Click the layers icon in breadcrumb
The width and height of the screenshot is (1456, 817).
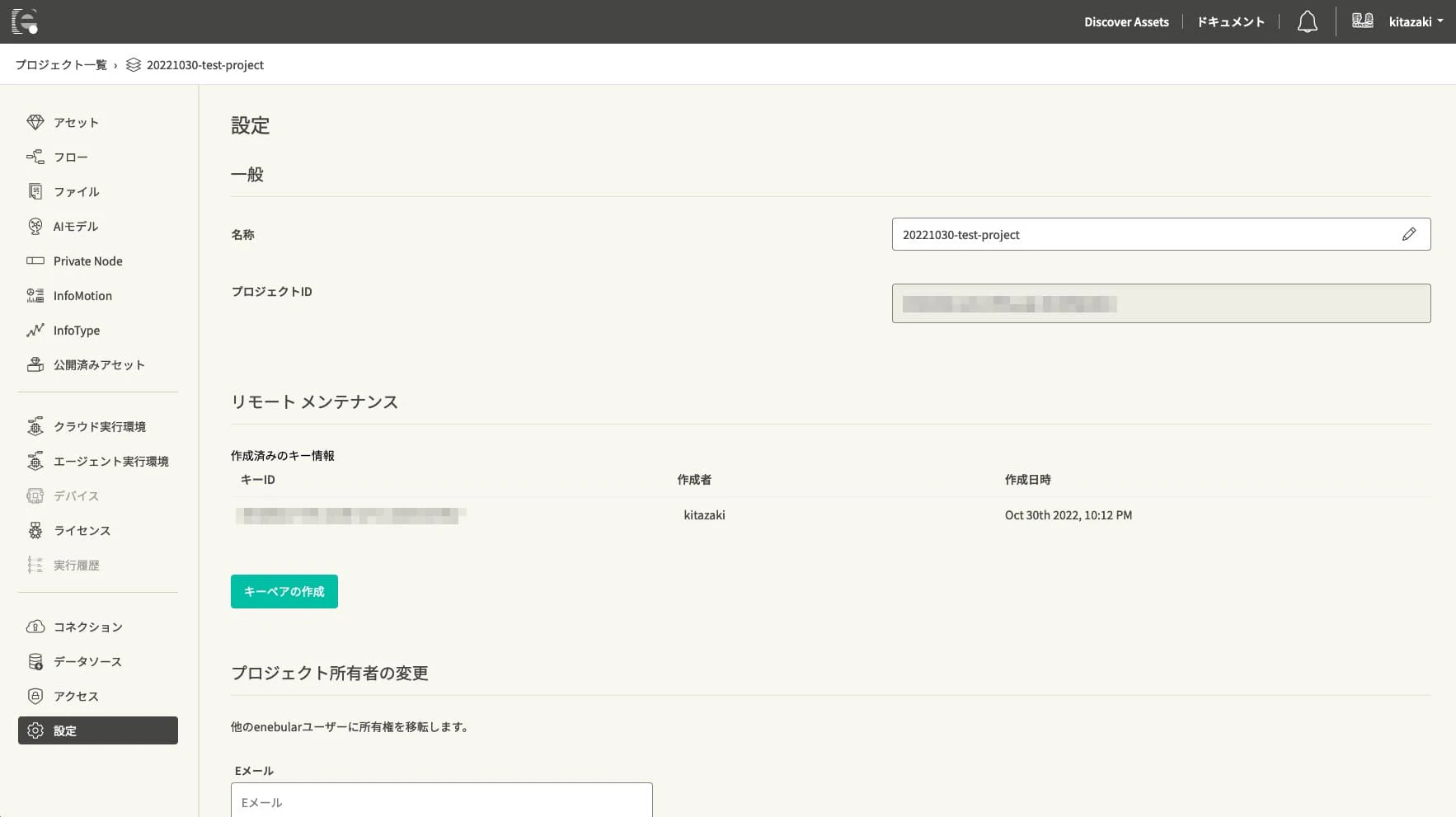tap(134, 65)
